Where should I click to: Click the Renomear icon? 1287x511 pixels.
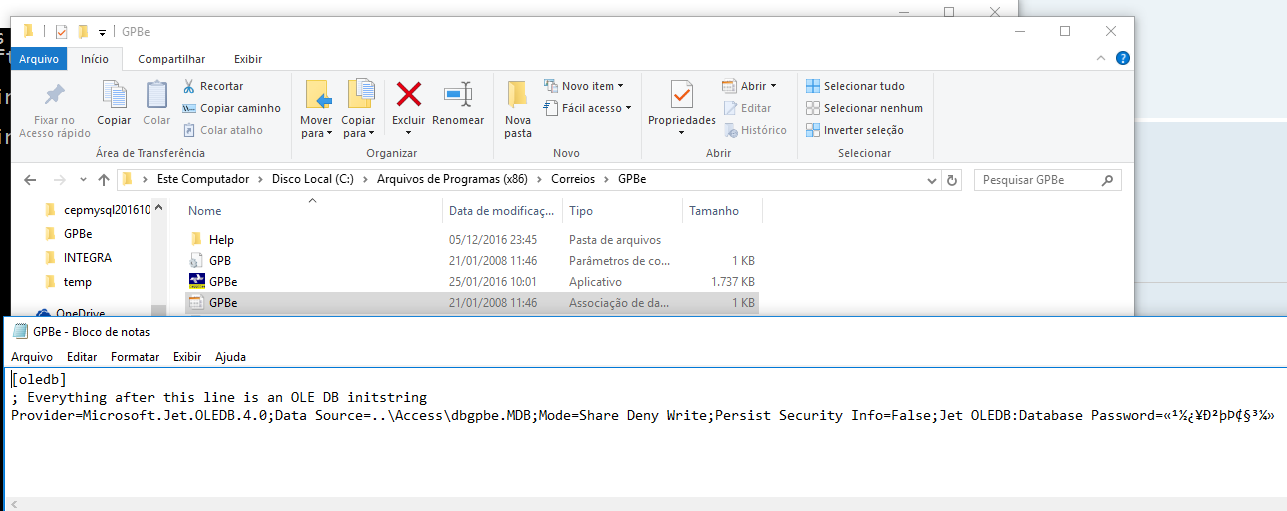click(x=458, y=95)
